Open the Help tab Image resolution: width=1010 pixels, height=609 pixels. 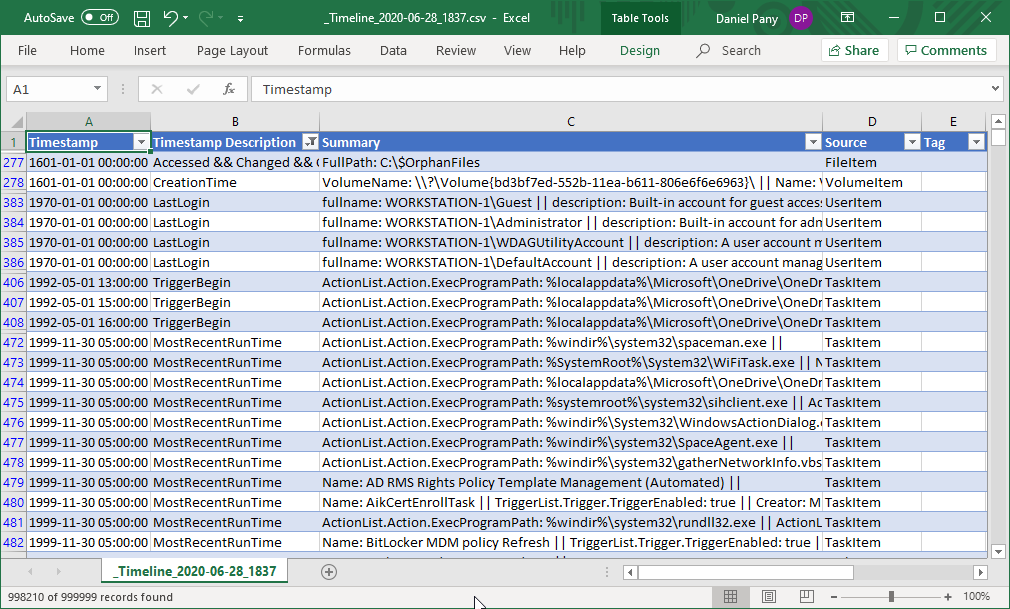tap(572, 50)
